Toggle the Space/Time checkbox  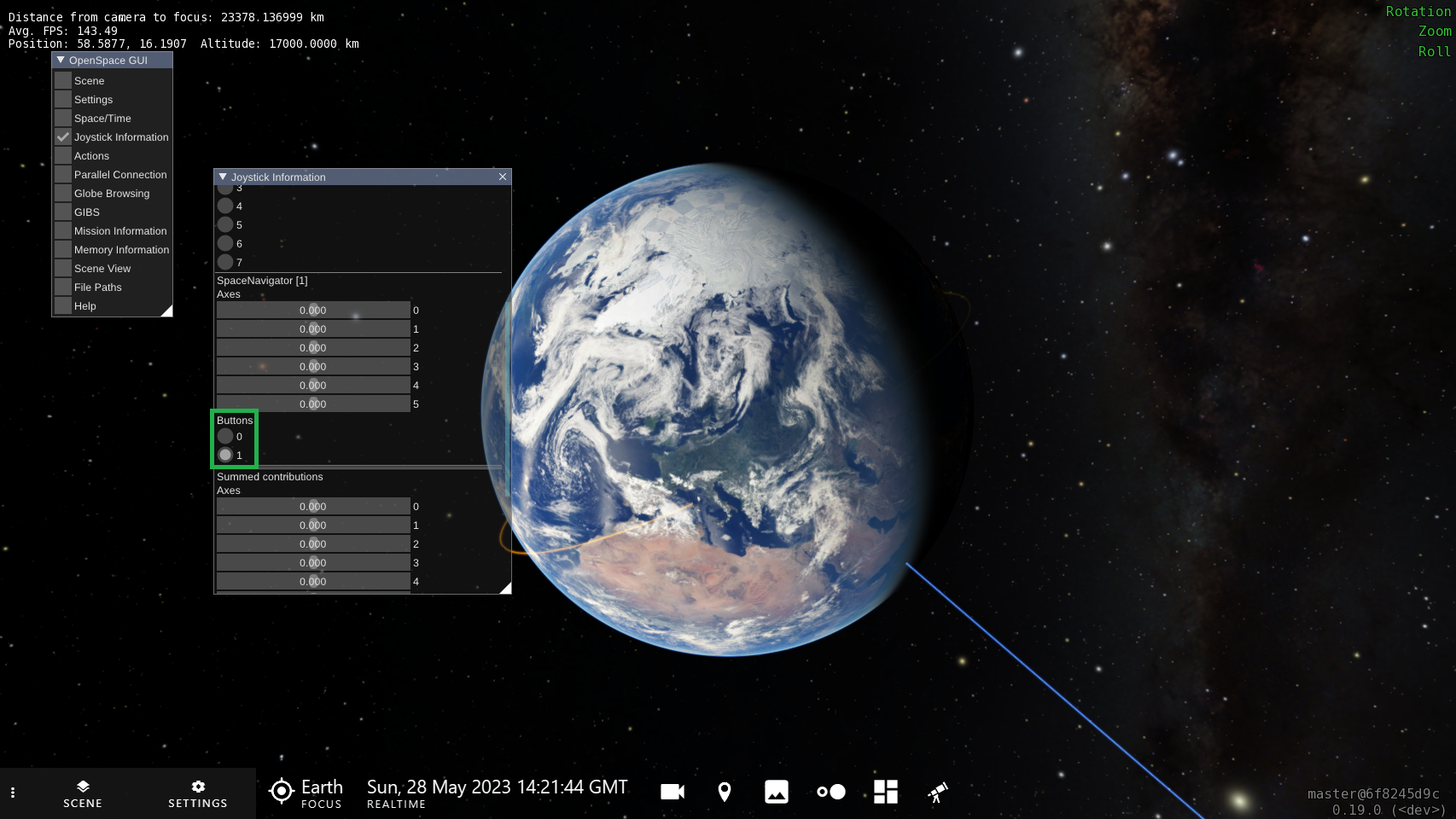[x=63, y=118]
